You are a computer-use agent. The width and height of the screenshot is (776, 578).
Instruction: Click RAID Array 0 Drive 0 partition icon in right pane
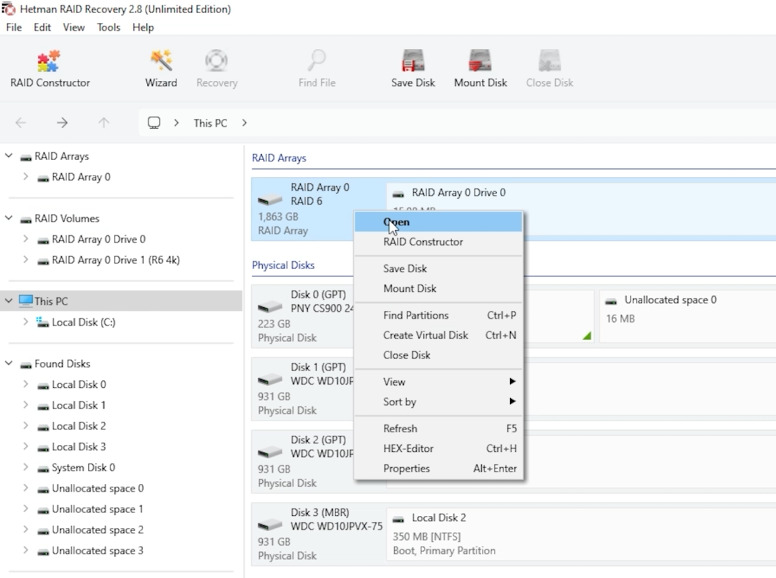point(398,193)
